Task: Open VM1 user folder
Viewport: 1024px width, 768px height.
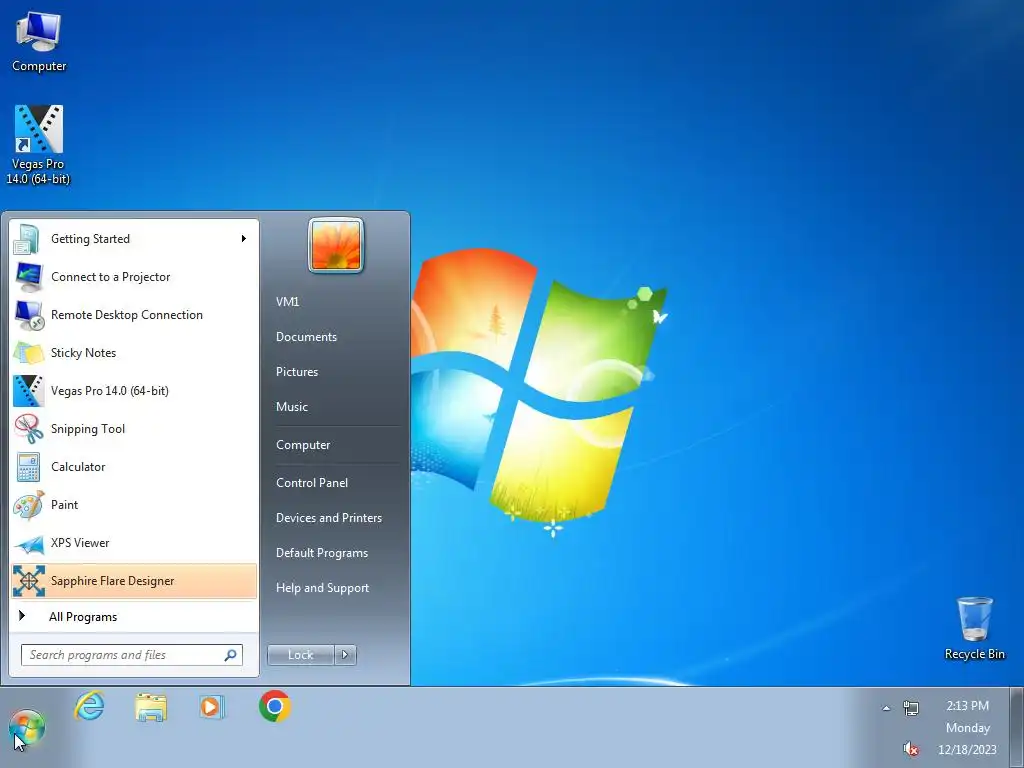Action: tap(287, 302)
